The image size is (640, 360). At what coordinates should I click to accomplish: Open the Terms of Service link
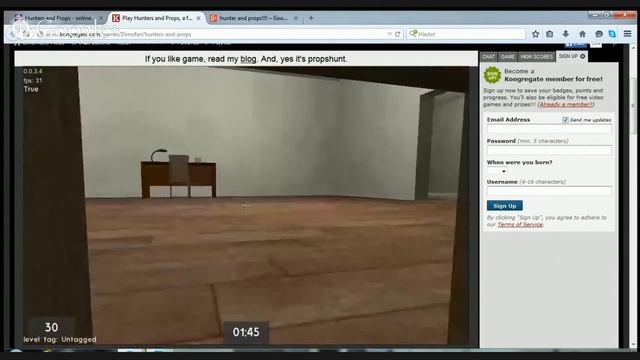(520, 224)
